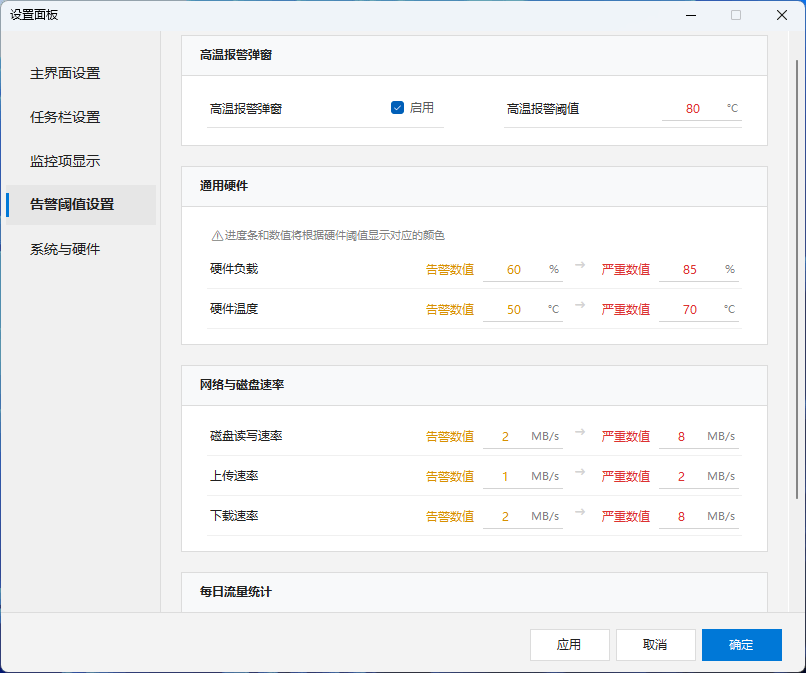The height and width of the screenshot is (673, 806).
Task: Click the 通用硬件 section header
Action: coord(474,186)
